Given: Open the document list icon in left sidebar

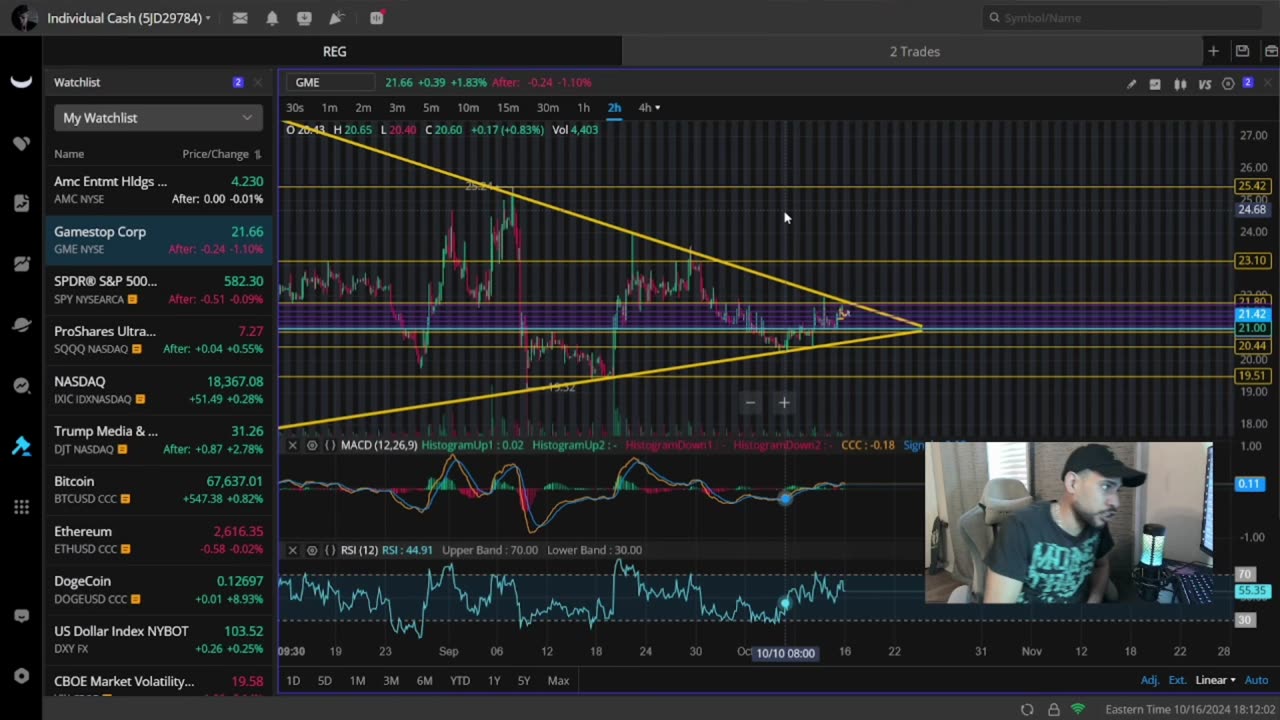Looking at the screenshot, I should tap(21, 203).
